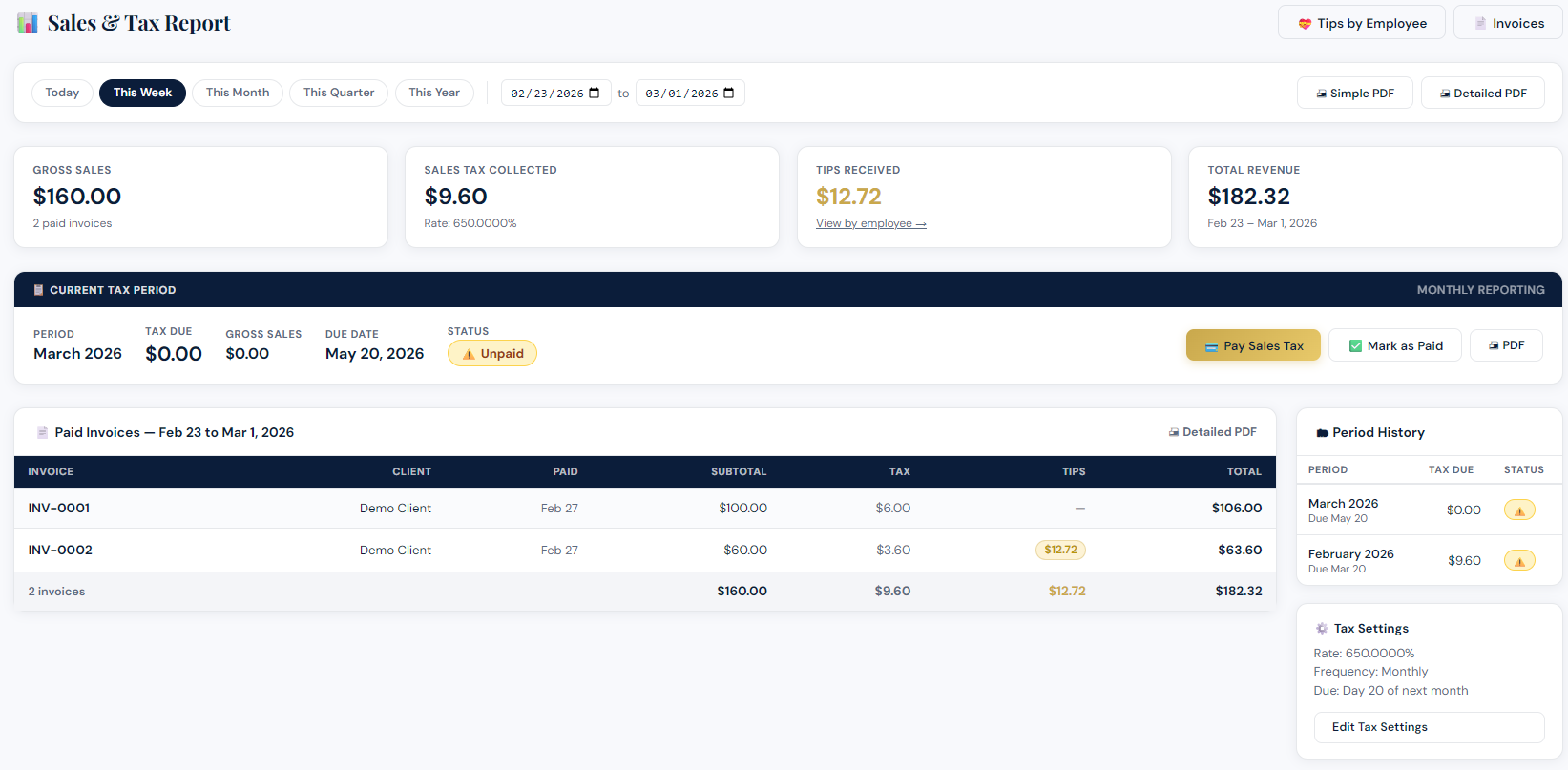Screen dimensions: 1568x770
Task: Click the start date input field
Action: tap(546, 94)
